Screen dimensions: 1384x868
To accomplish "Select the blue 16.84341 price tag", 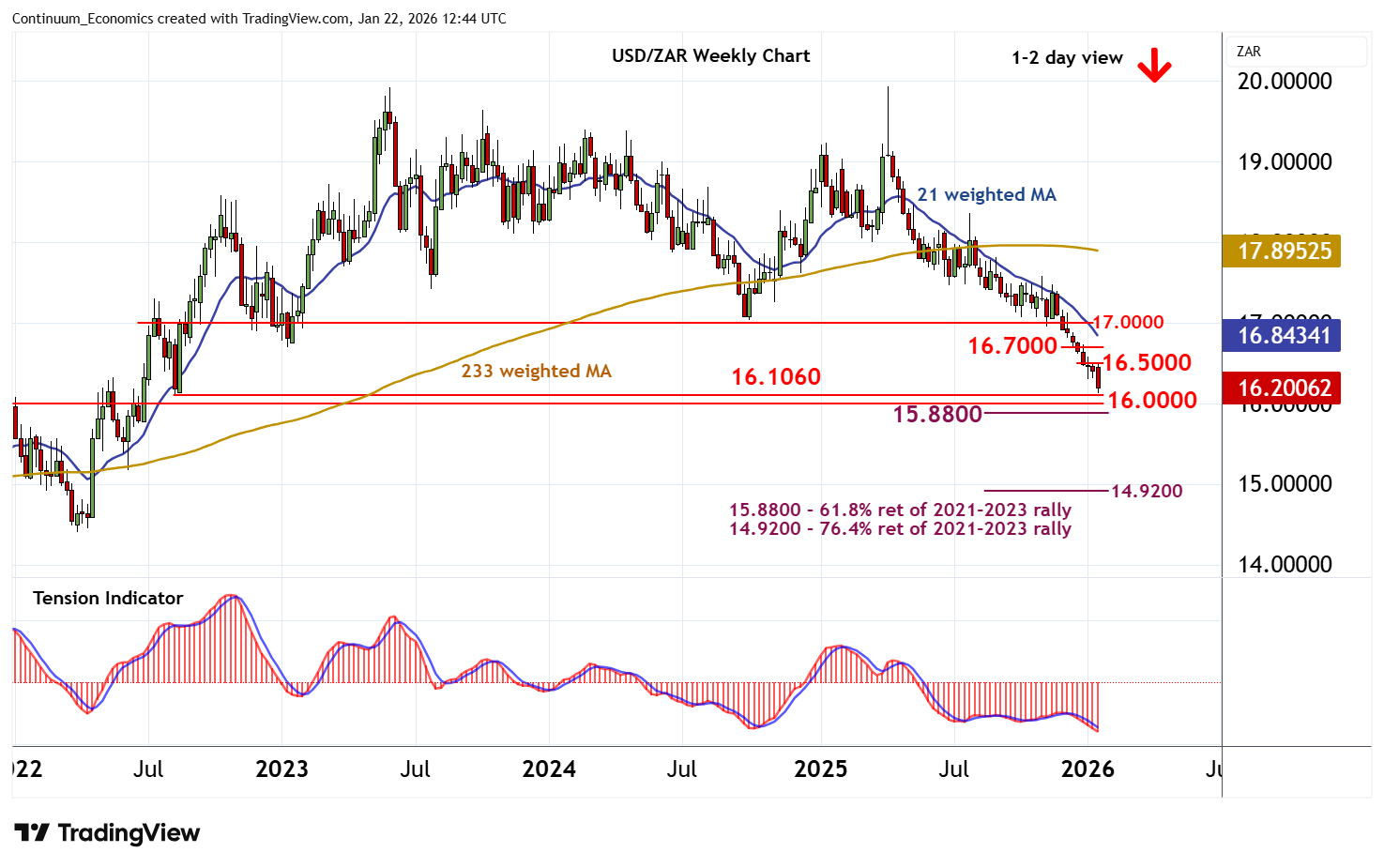I will point(1283,335).
